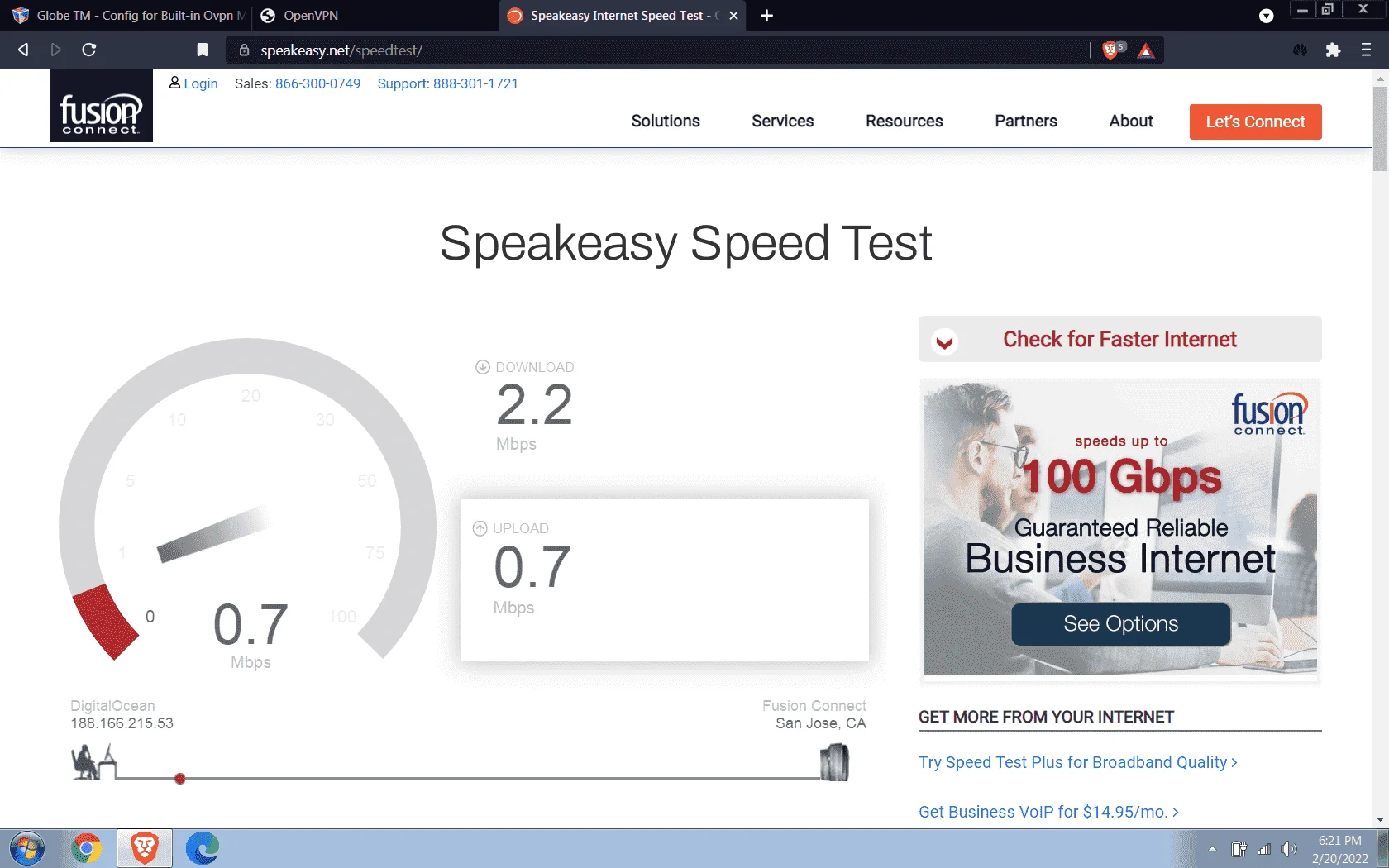Switch to the OpenVPN tab
1389x868 pixels.
[375, 16]
